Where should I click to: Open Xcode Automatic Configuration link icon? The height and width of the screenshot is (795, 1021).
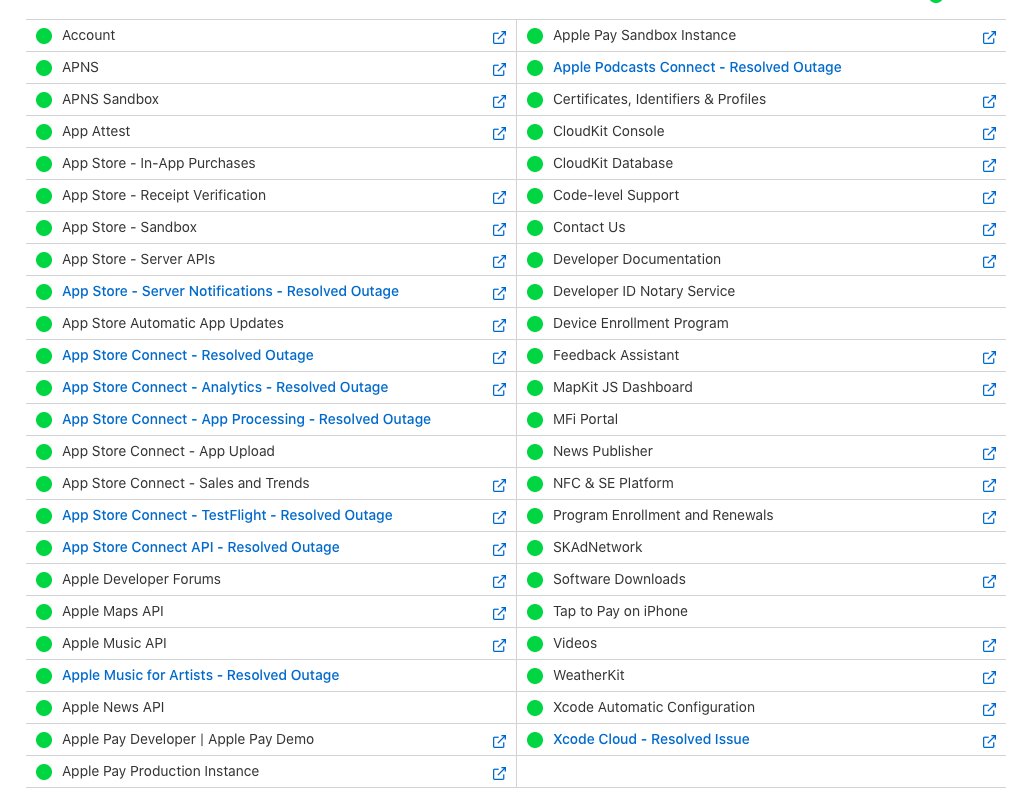989,709
